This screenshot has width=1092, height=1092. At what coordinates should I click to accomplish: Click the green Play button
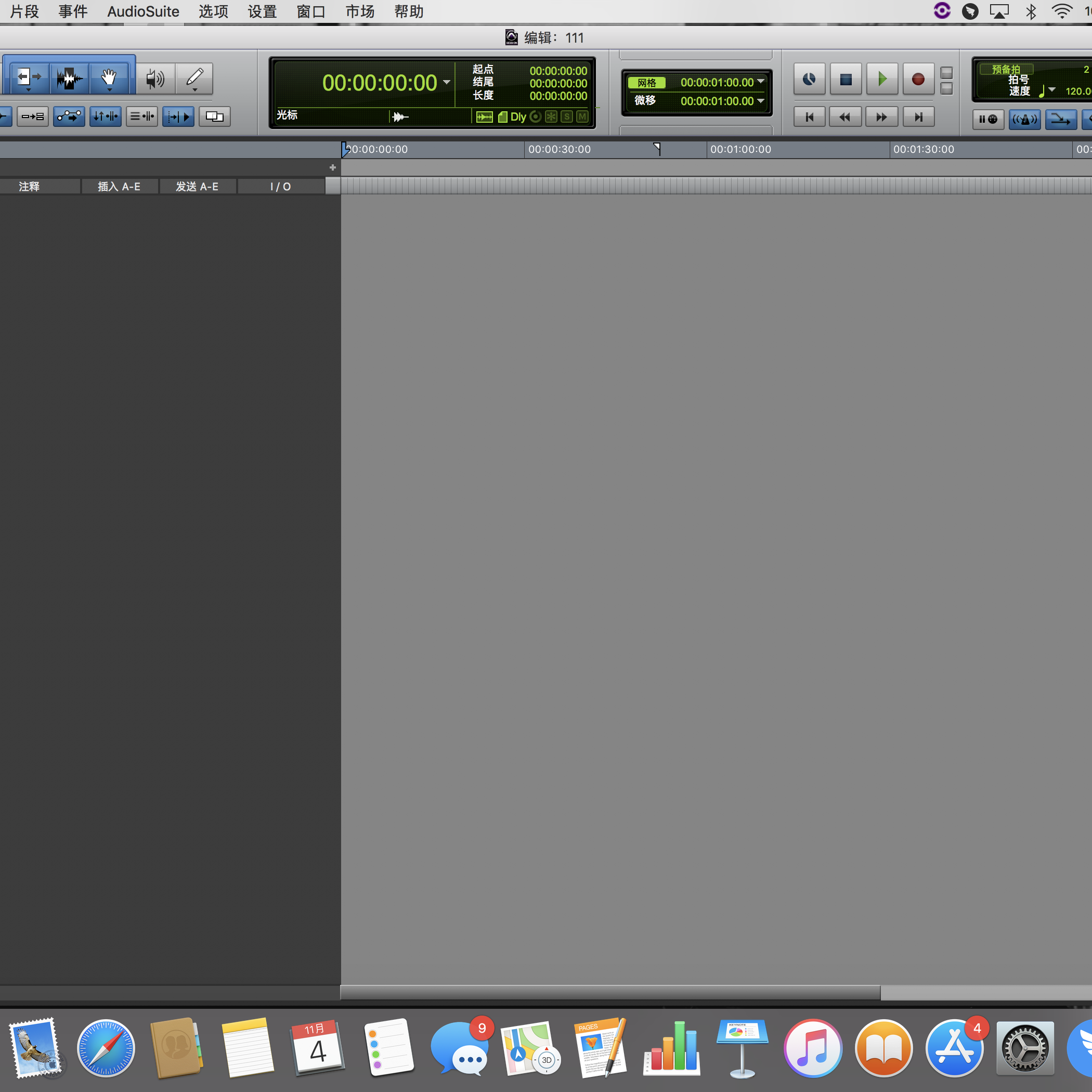[x=881, y=79]
